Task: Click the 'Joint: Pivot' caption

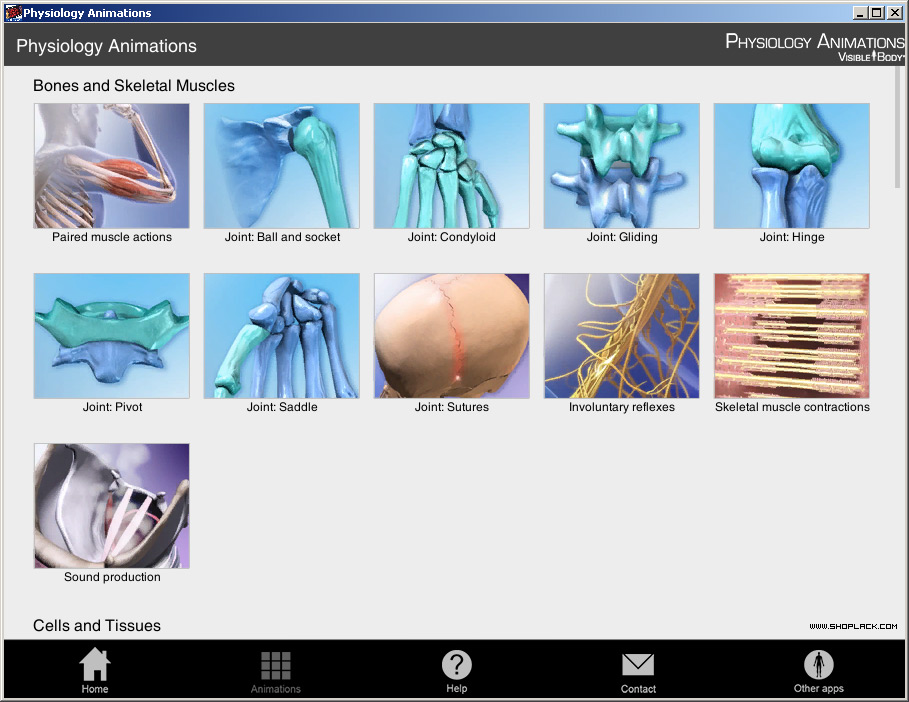Action: (x=112, y=407)
